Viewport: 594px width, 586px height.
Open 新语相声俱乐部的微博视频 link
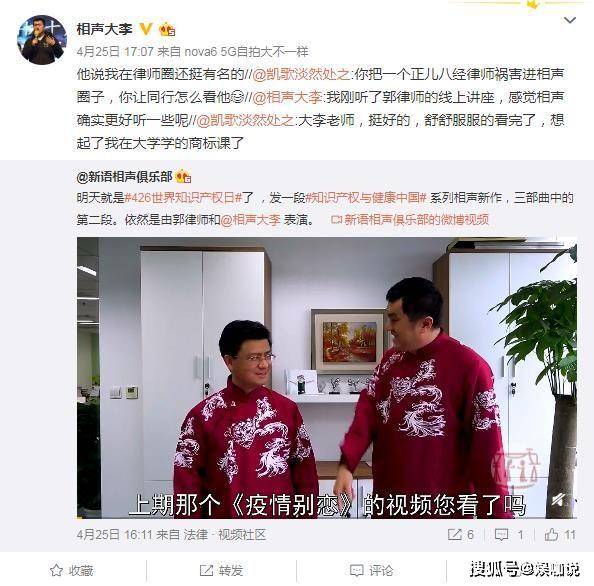pyautogui.click(x=410, y=220)
